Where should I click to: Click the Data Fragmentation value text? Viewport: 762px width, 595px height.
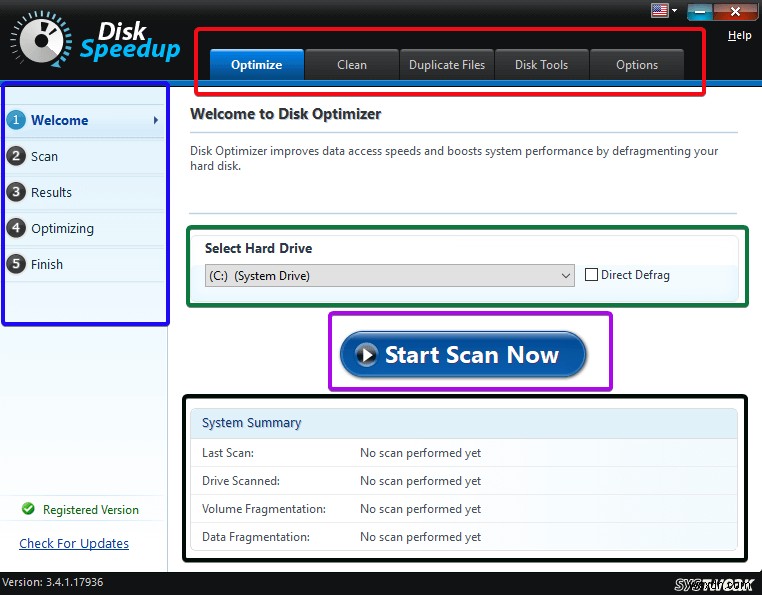420,537
